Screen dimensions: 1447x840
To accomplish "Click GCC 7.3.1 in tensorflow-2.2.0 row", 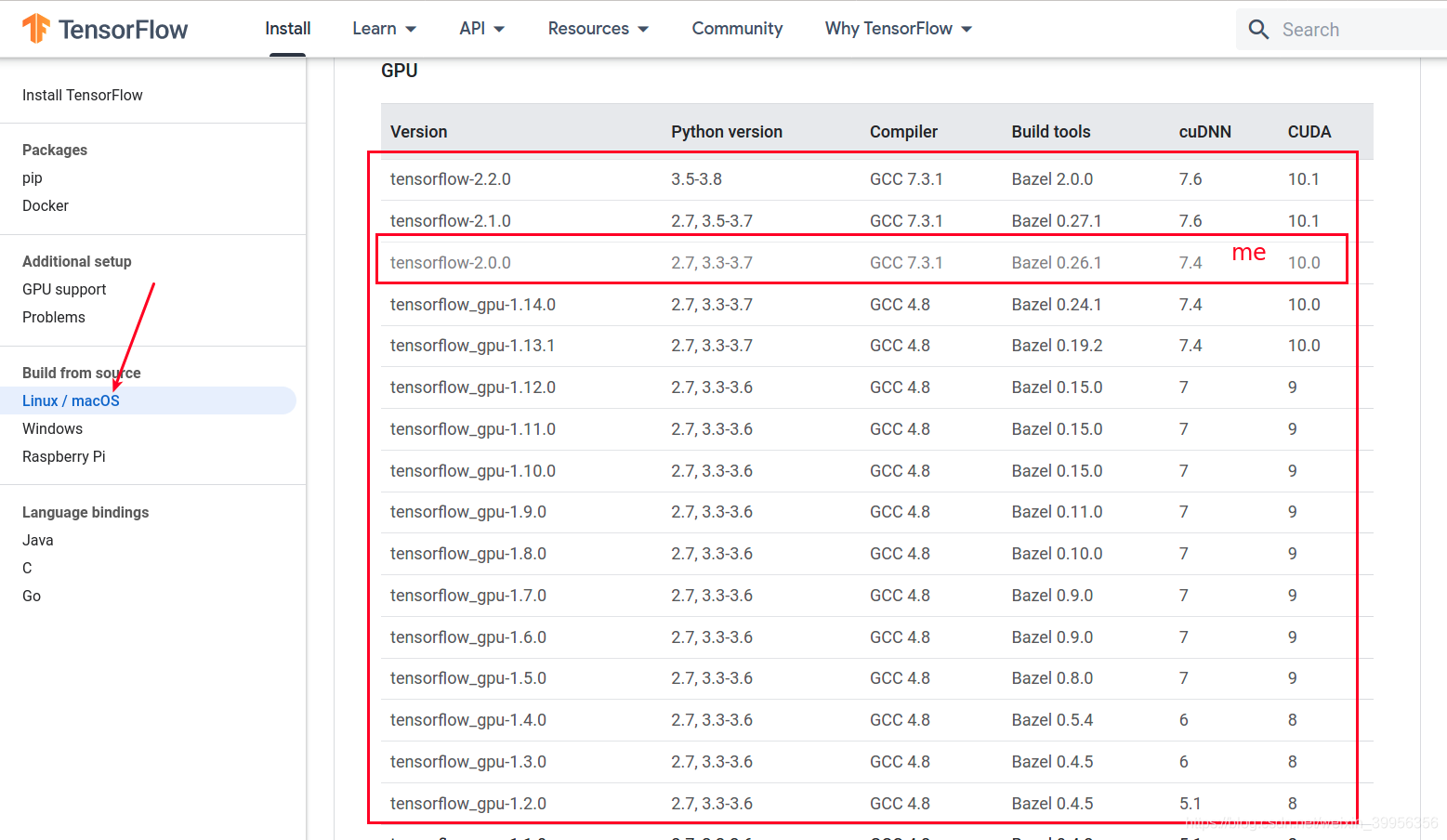I will tap(906, 179).
